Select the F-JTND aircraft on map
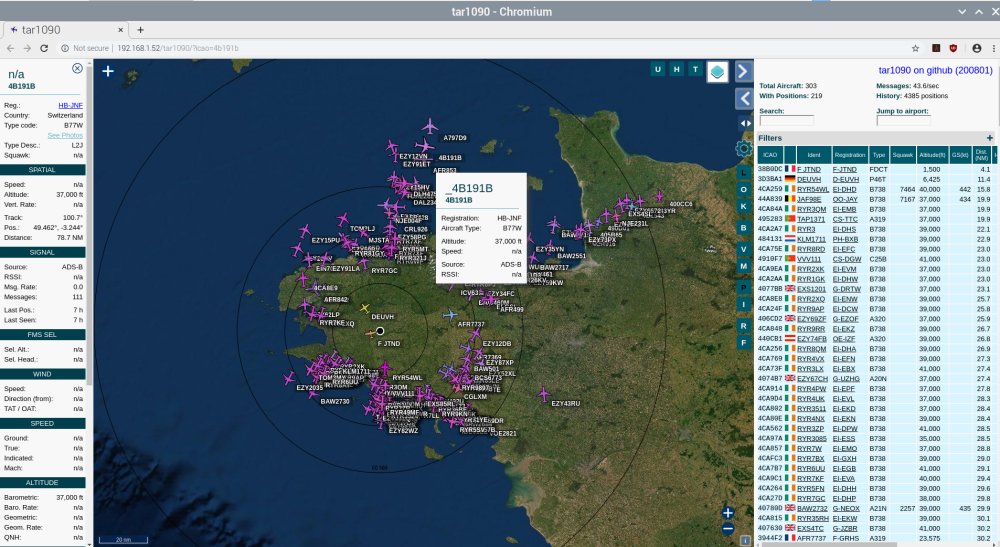 pyautogui.click(x=371, y=333)
